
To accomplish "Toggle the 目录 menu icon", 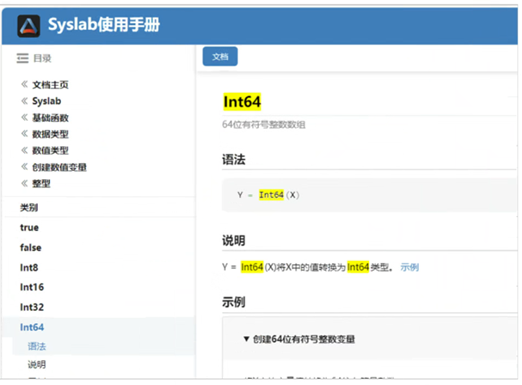I will pos(22,58).
